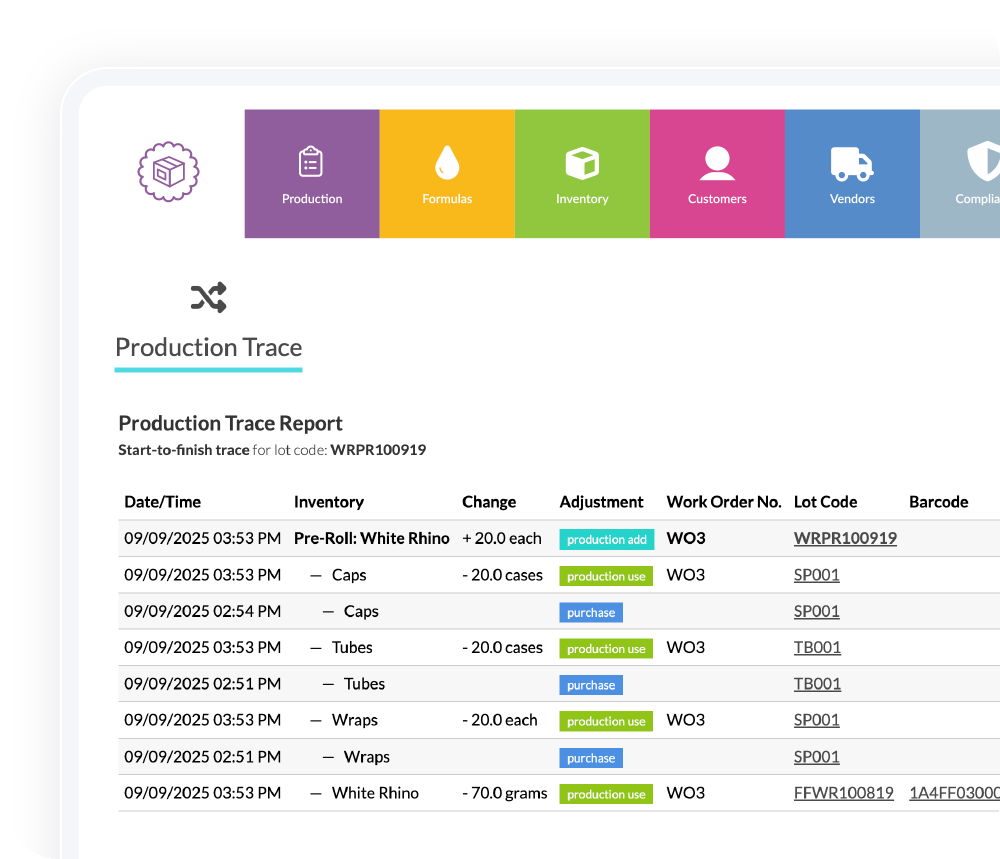Click the Inventory column header
The height and width of the screenshot is (859, 1000).
click(x=329, y=502)
